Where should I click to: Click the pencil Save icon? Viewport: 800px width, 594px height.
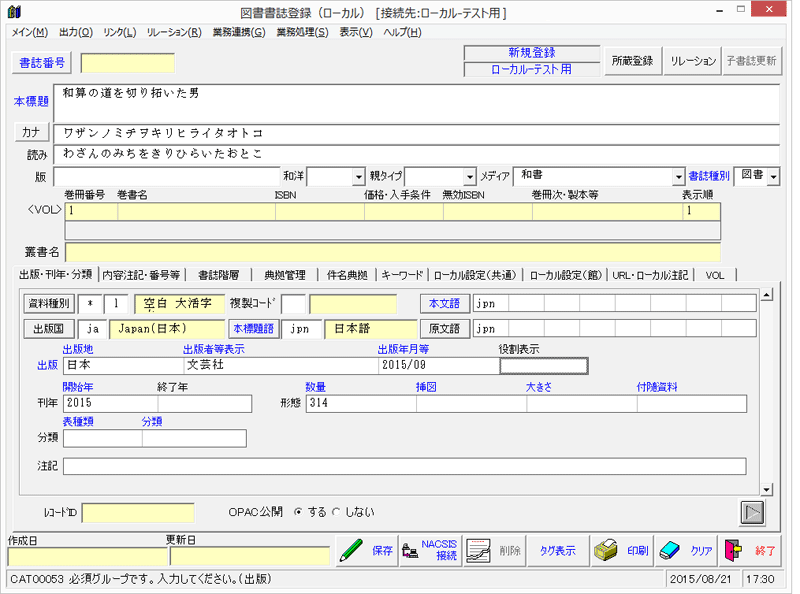tap(351, 551)
